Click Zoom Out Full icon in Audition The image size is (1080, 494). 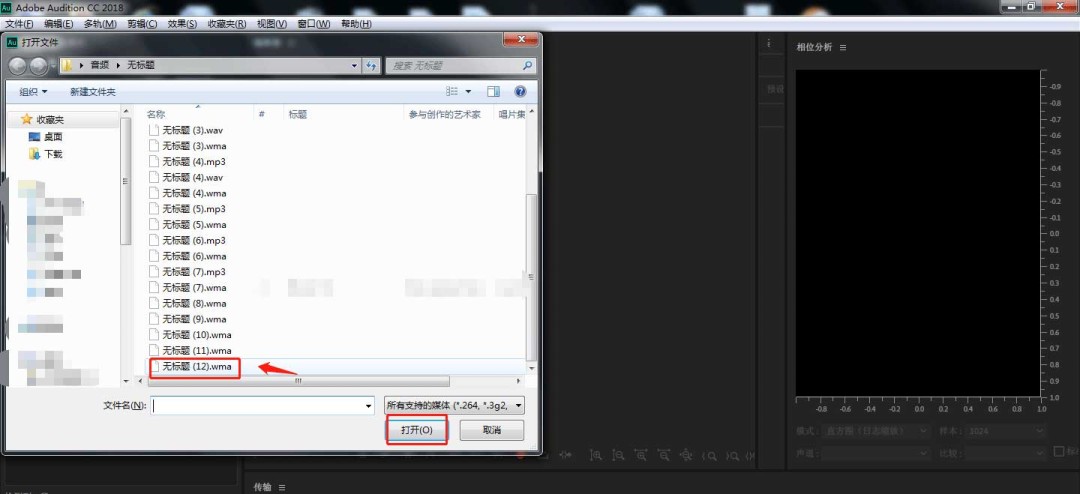(685, 455)
